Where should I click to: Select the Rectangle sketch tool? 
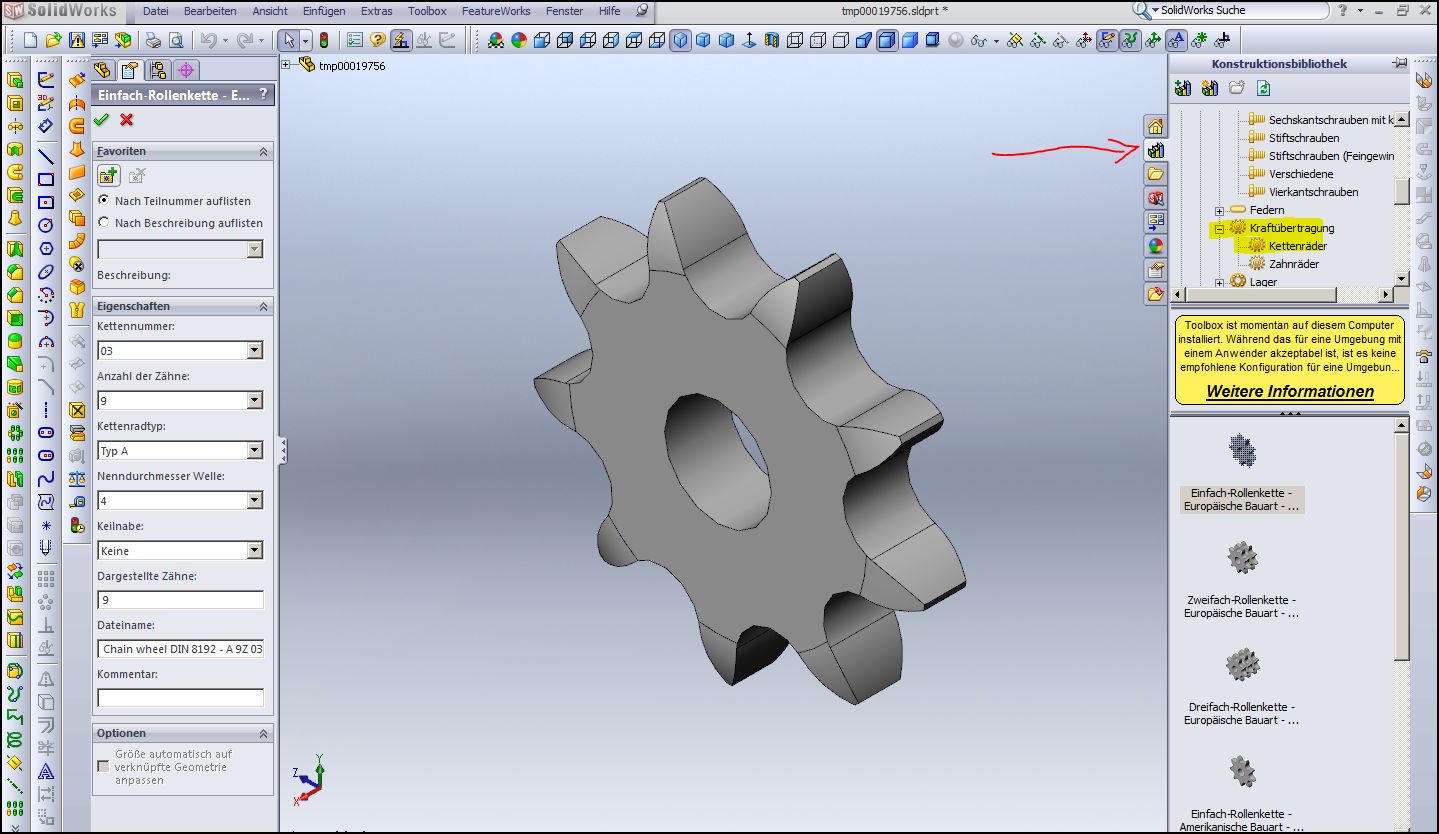pyautogui.click(x=45, y=179)
